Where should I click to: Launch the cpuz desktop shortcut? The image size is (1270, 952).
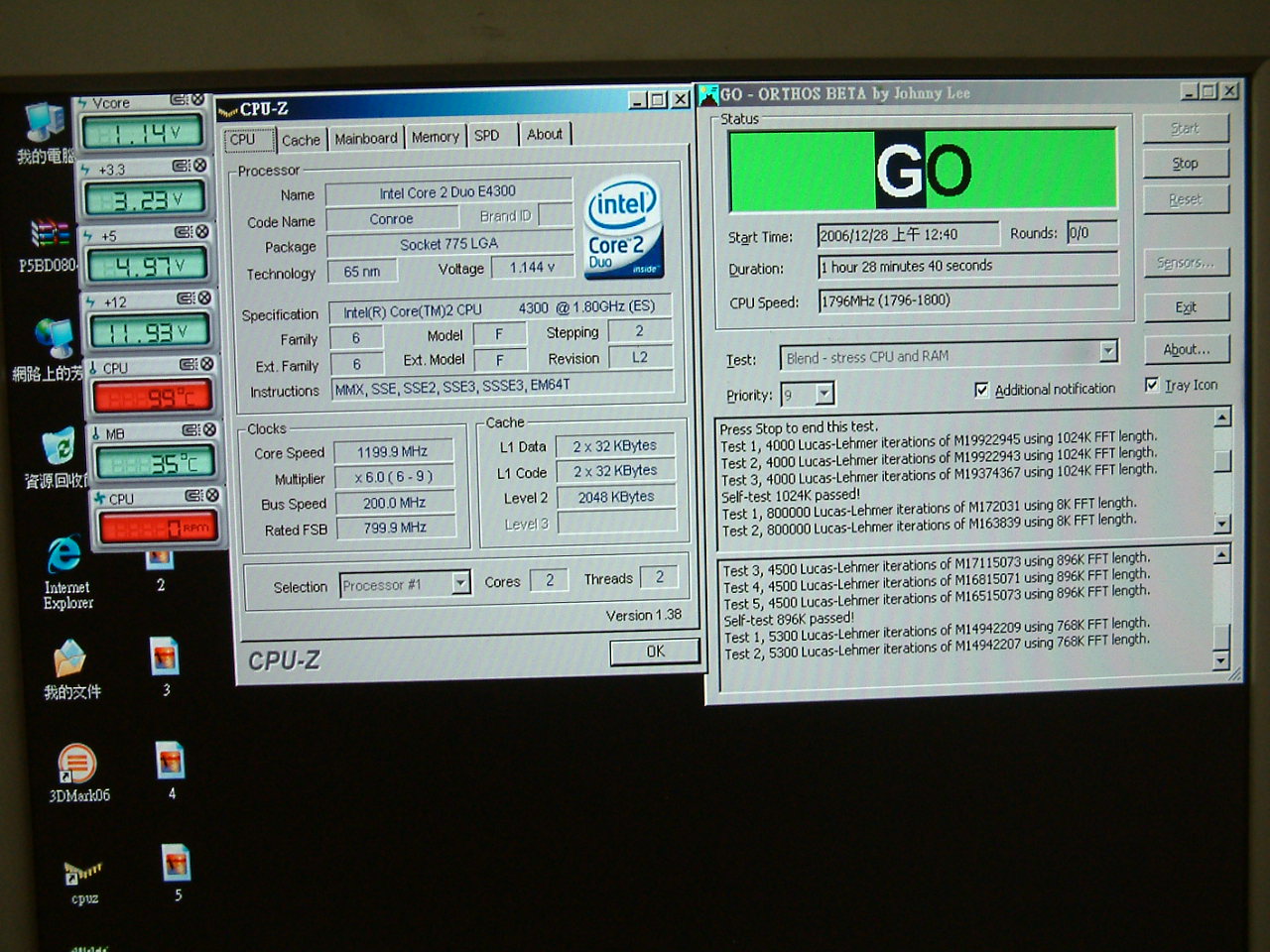[x=83, y=871]
